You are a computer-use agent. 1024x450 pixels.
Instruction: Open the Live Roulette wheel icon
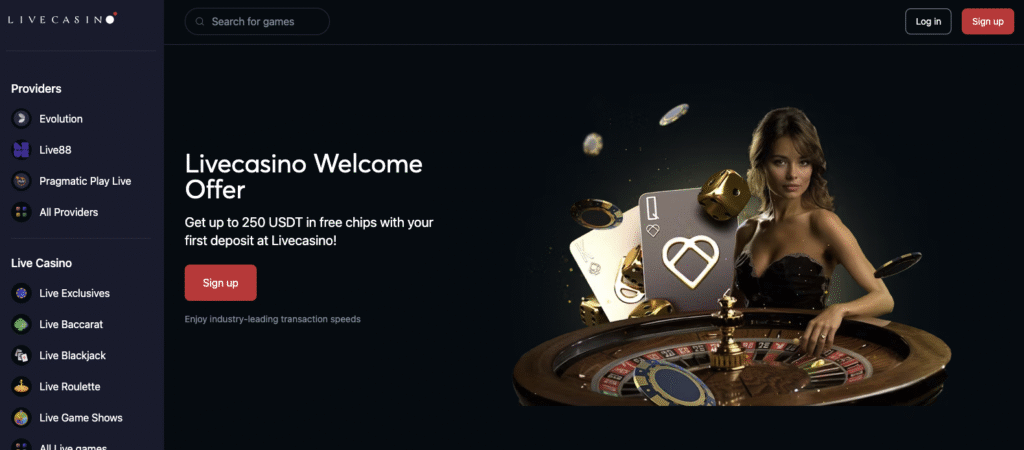(x=22, y=387)
